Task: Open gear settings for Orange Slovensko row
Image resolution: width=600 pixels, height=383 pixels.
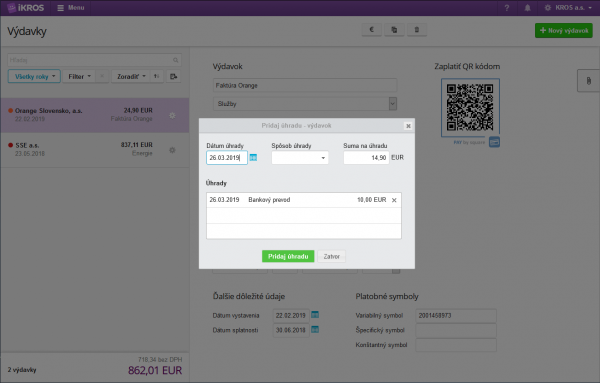Action: coord(173,115)
